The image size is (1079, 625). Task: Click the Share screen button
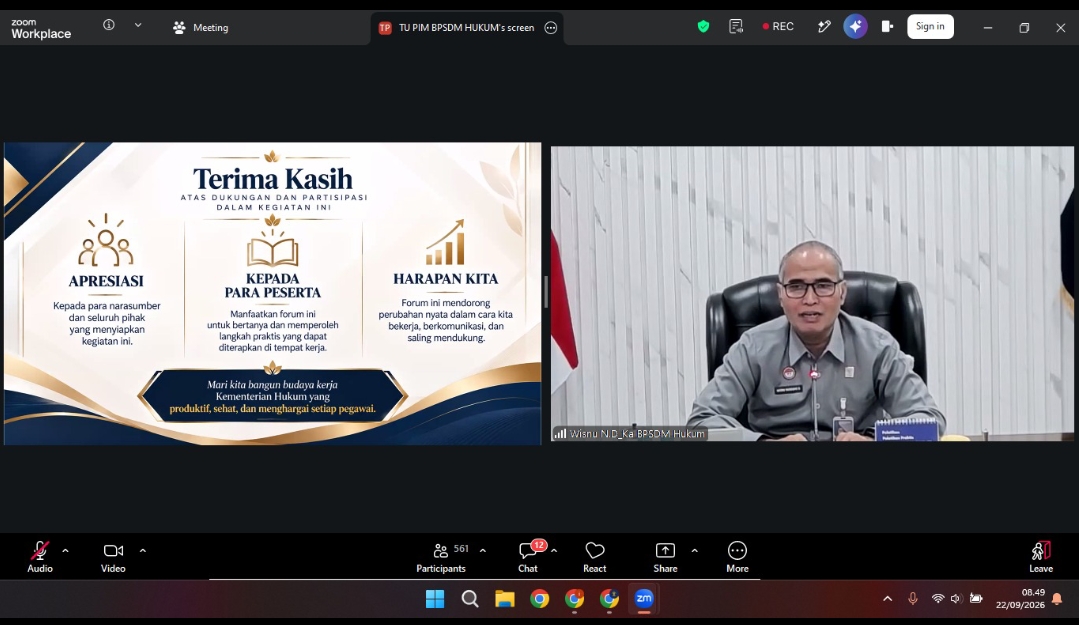[x=665, y=557]
